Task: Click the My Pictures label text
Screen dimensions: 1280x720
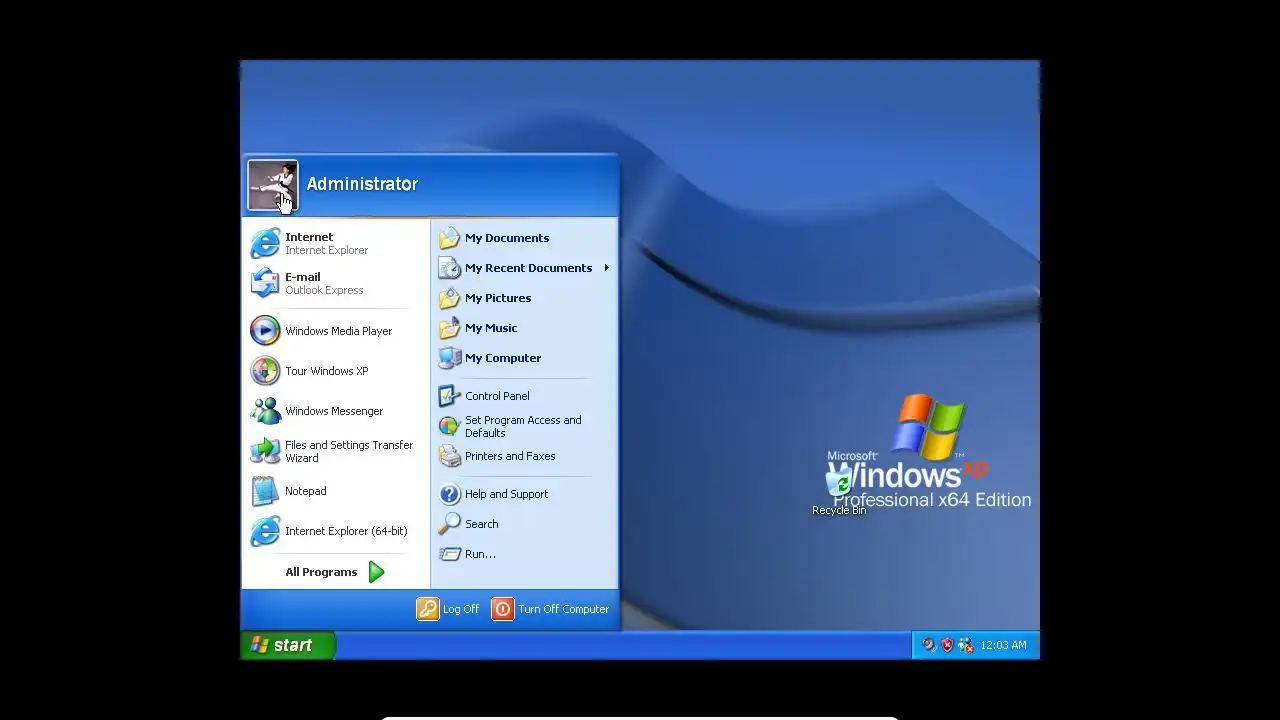Action: 498,298
